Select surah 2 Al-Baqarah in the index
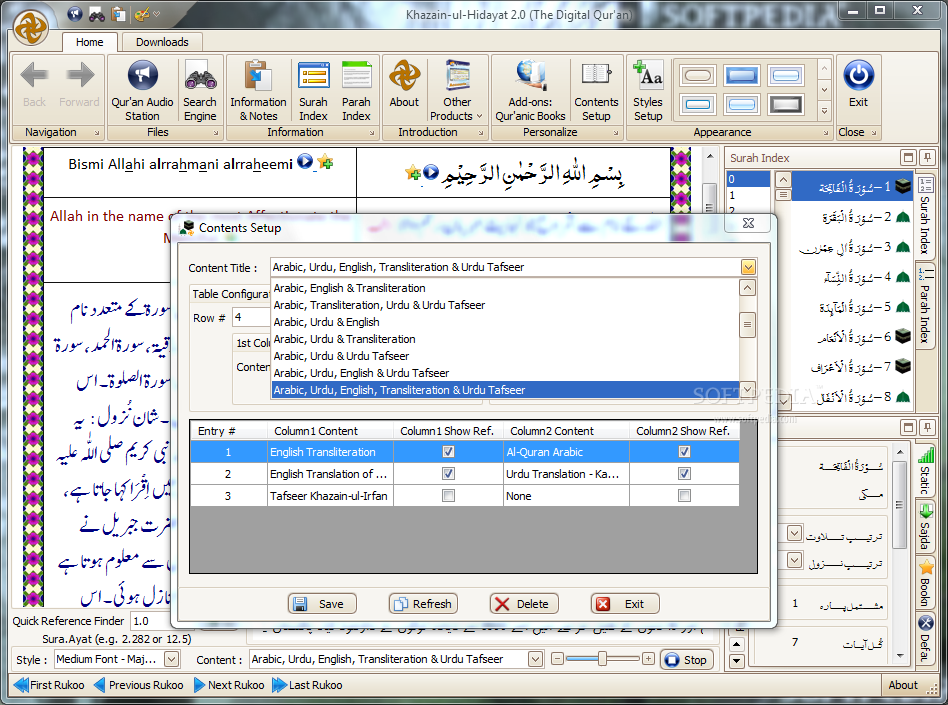Image resolution: width=948 pixels, height=705 pixels. [851, 217]
